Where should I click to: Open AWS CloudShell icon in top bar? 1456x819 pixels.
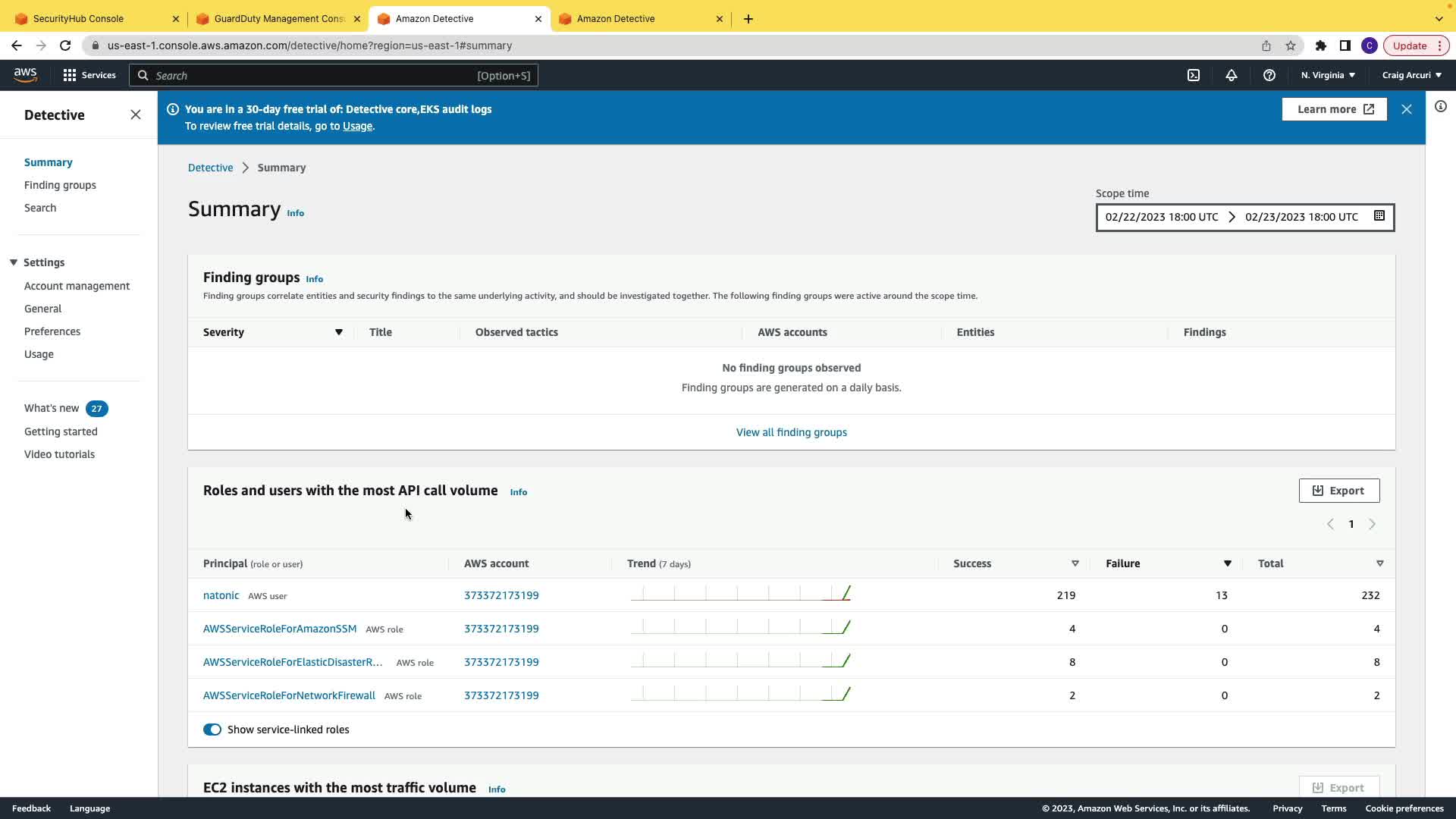1194,75
